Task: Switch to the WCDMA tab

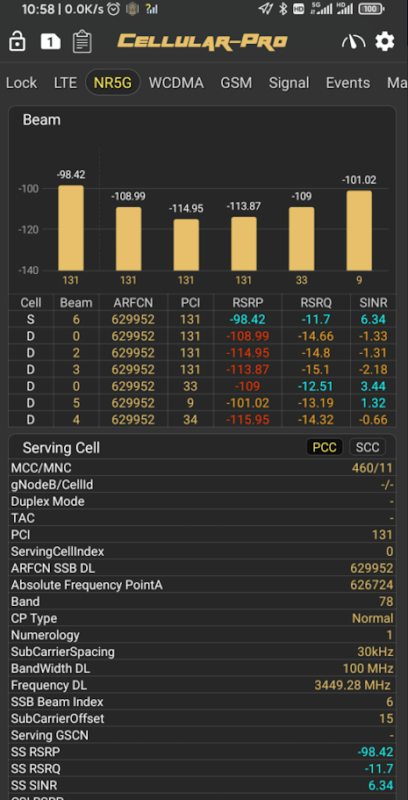Action: (176, 83)
